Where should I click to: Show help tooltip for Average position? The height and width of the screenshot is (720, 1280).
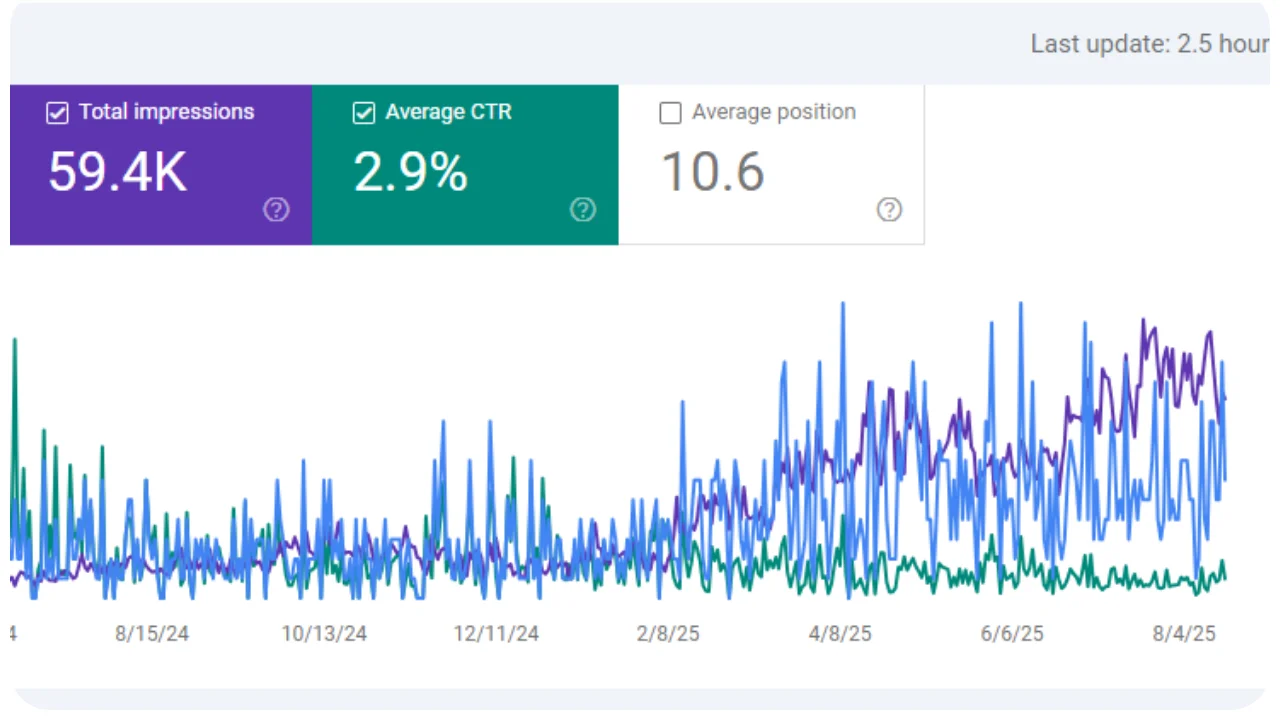click(x=889, y=210)
